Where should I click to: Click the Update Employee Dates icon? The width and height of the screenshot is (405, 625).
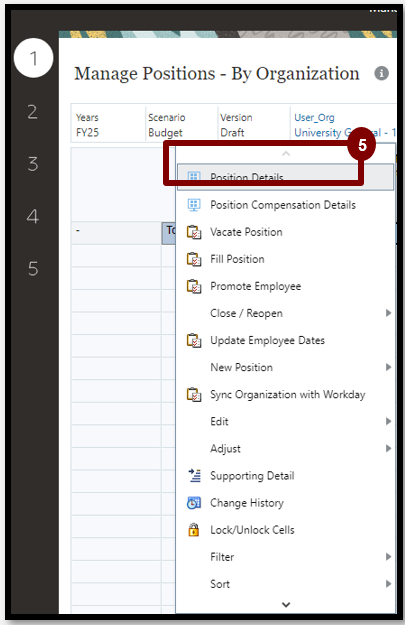[194, 340]
